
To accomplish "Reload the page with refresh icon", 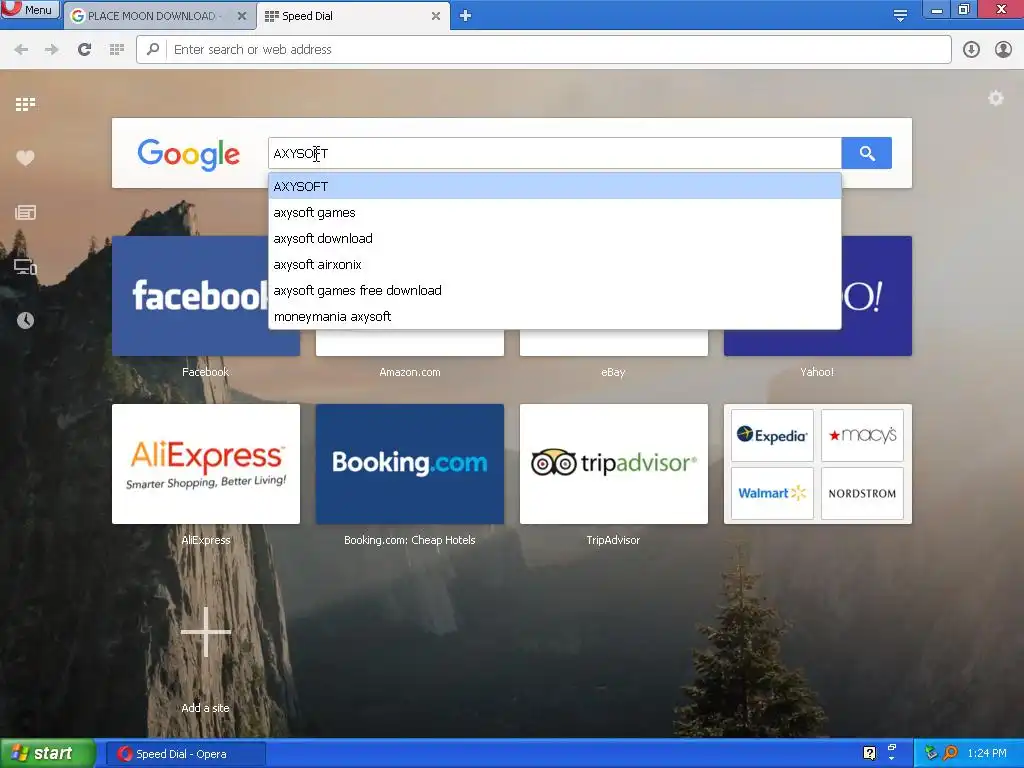I will tap(84, 50).
